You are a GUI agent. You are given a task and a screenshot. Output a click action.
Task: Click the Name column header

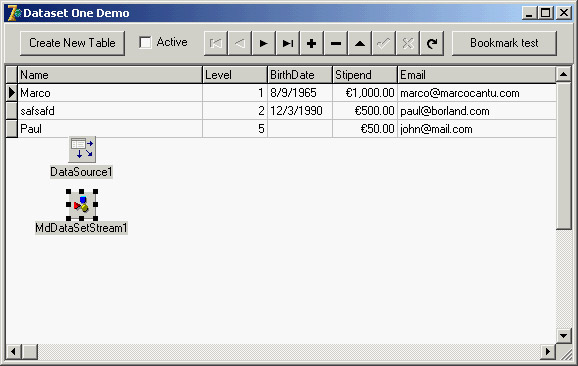coord(110,75)
